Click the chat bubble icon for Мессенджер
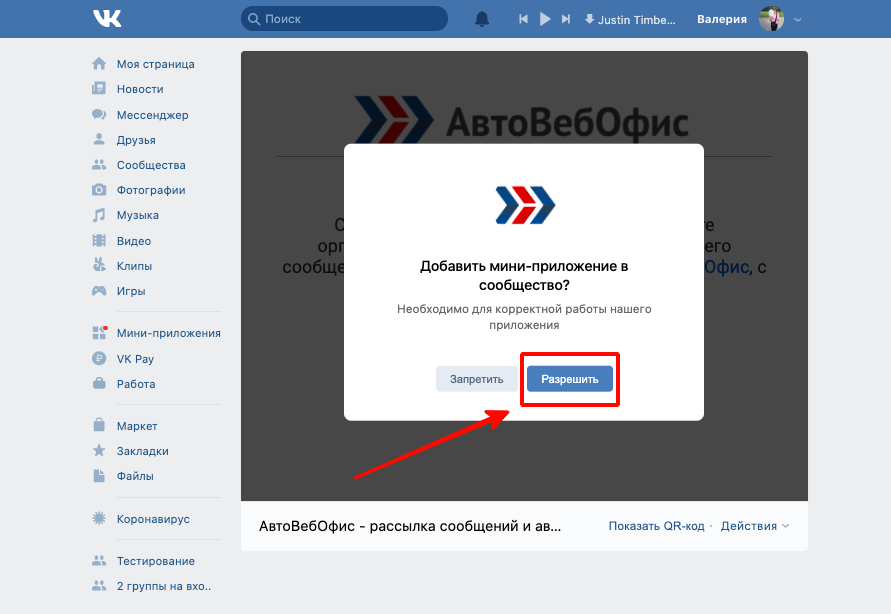The image size is (891, 614). coord(99,114)
